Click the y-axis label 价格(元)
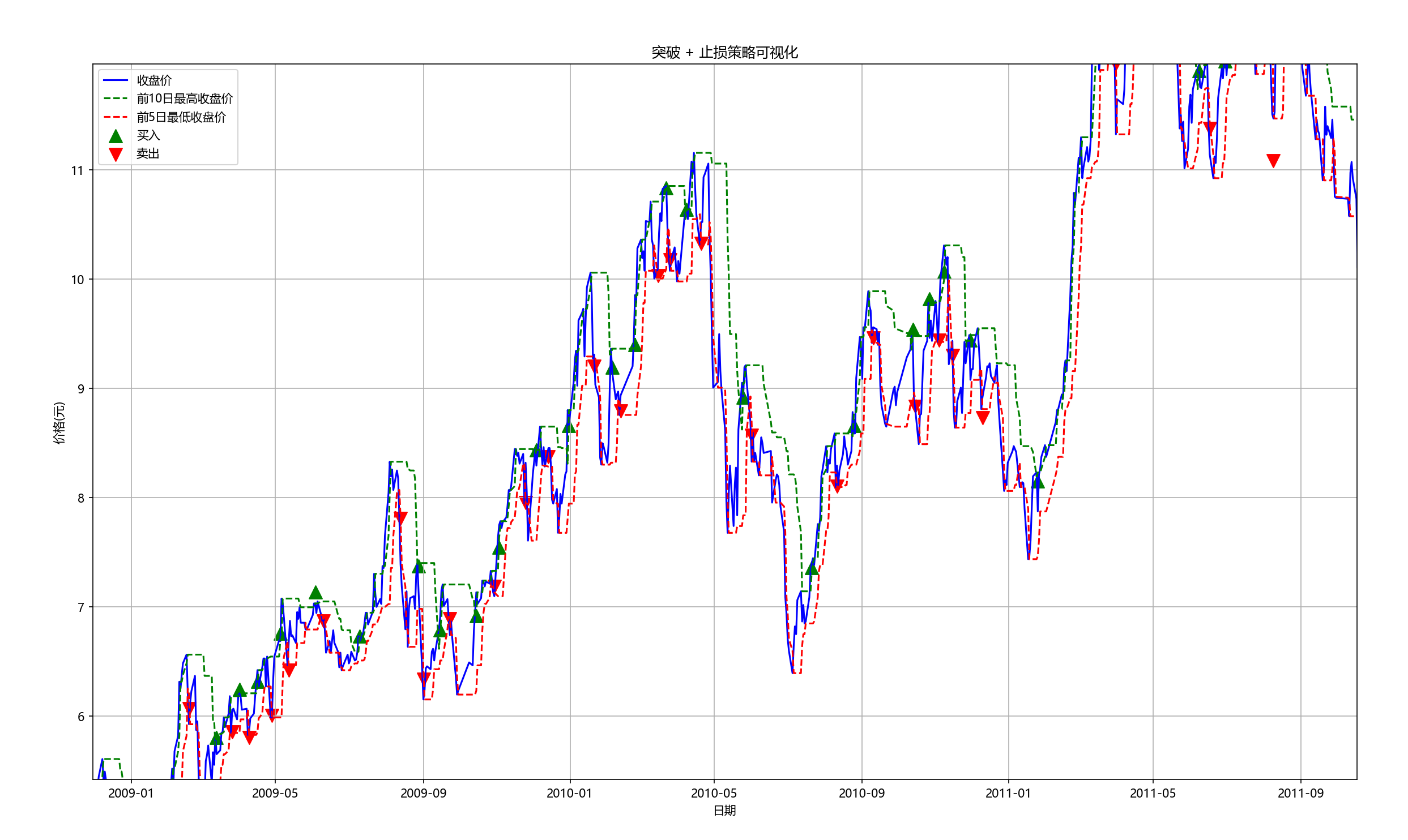 pos(59,422)
